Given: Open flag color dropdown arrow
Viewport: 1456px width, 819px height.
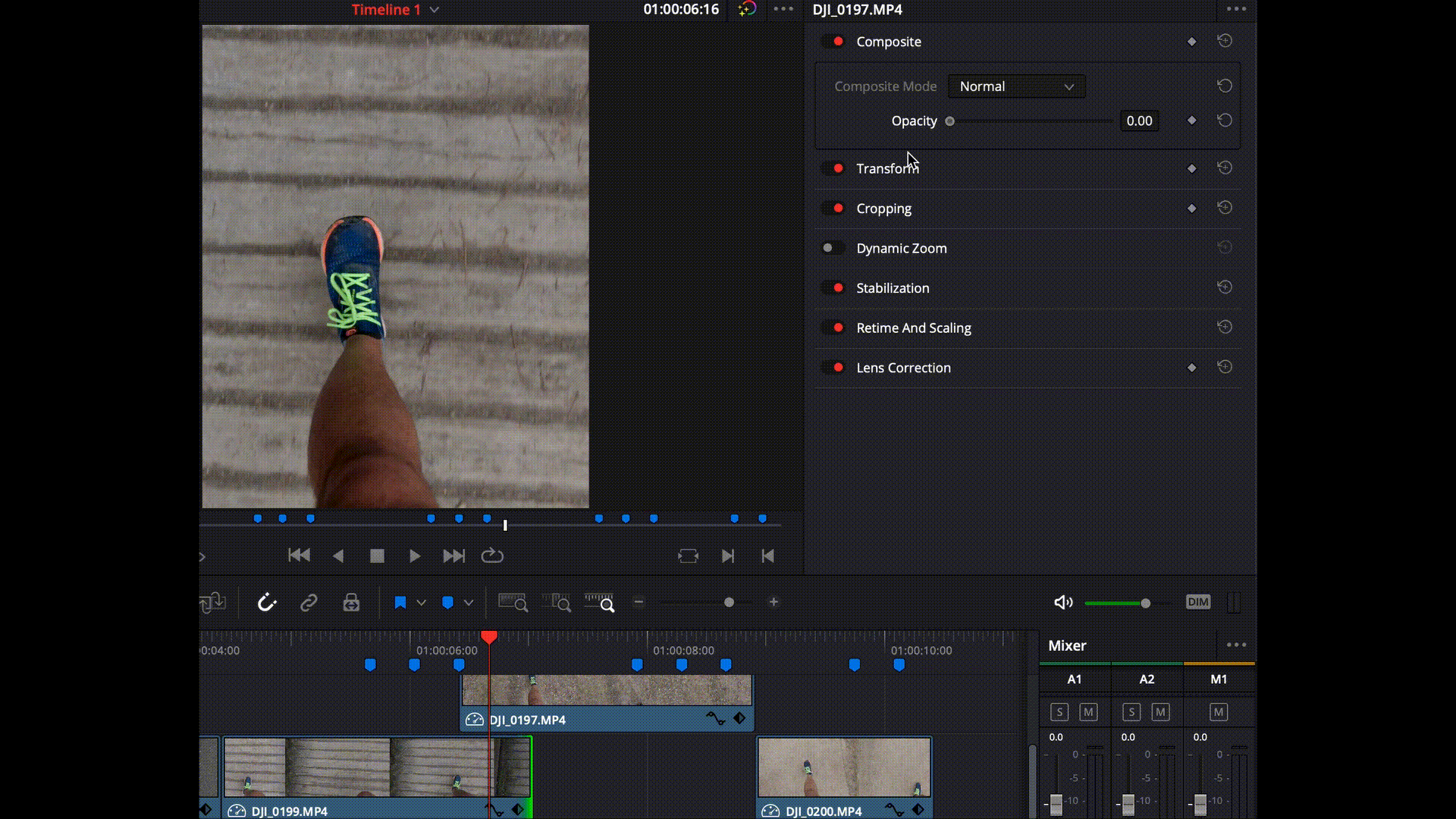Looking at the screenshot, I should coord(422,603).
